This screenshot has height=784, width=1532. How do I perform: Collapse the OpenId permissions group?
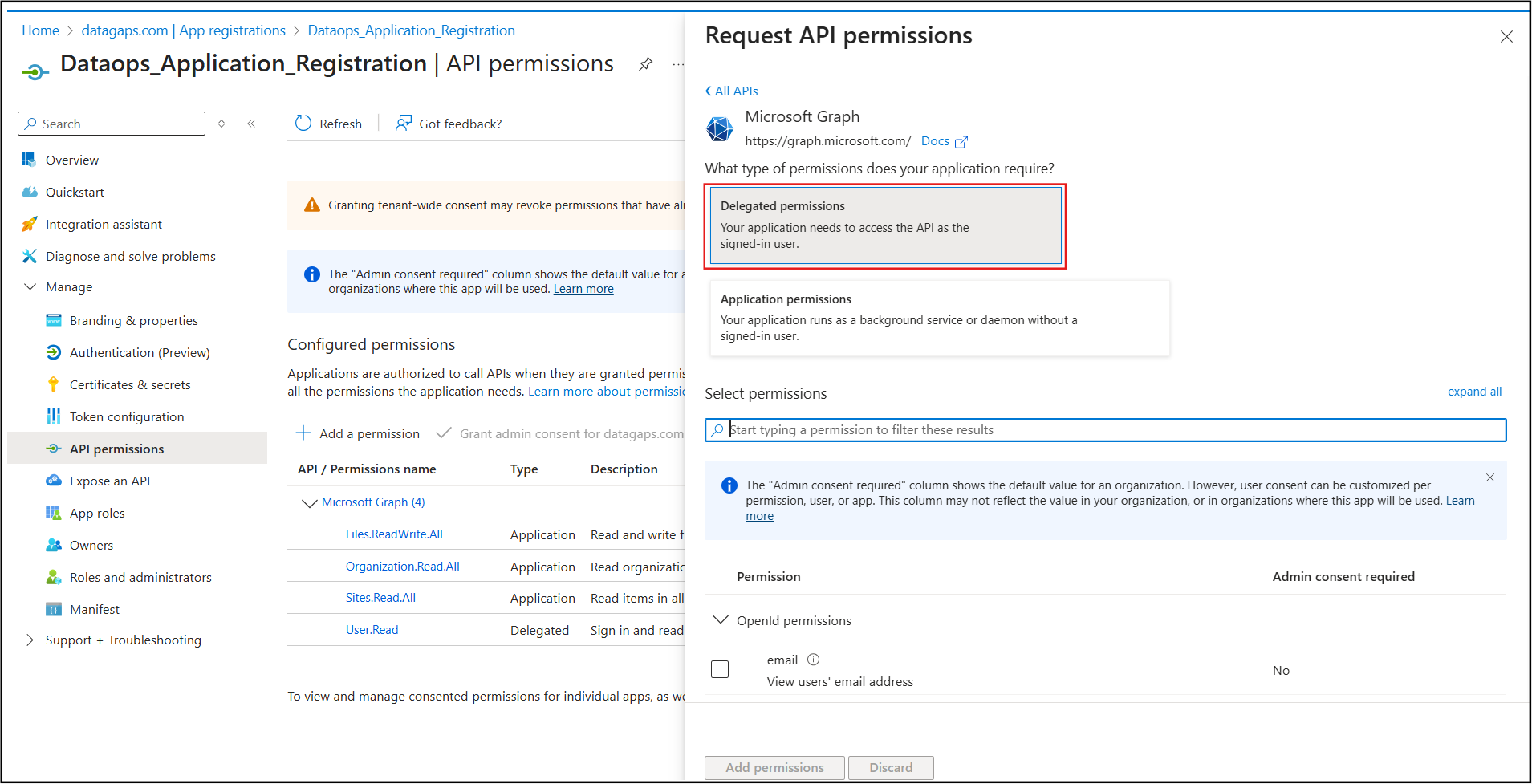(721, 619)
